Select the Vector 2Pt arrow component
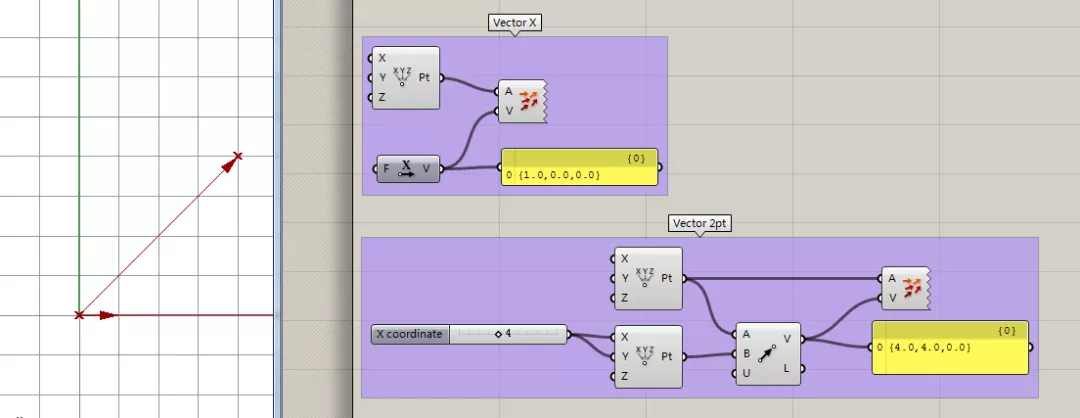 768,354
